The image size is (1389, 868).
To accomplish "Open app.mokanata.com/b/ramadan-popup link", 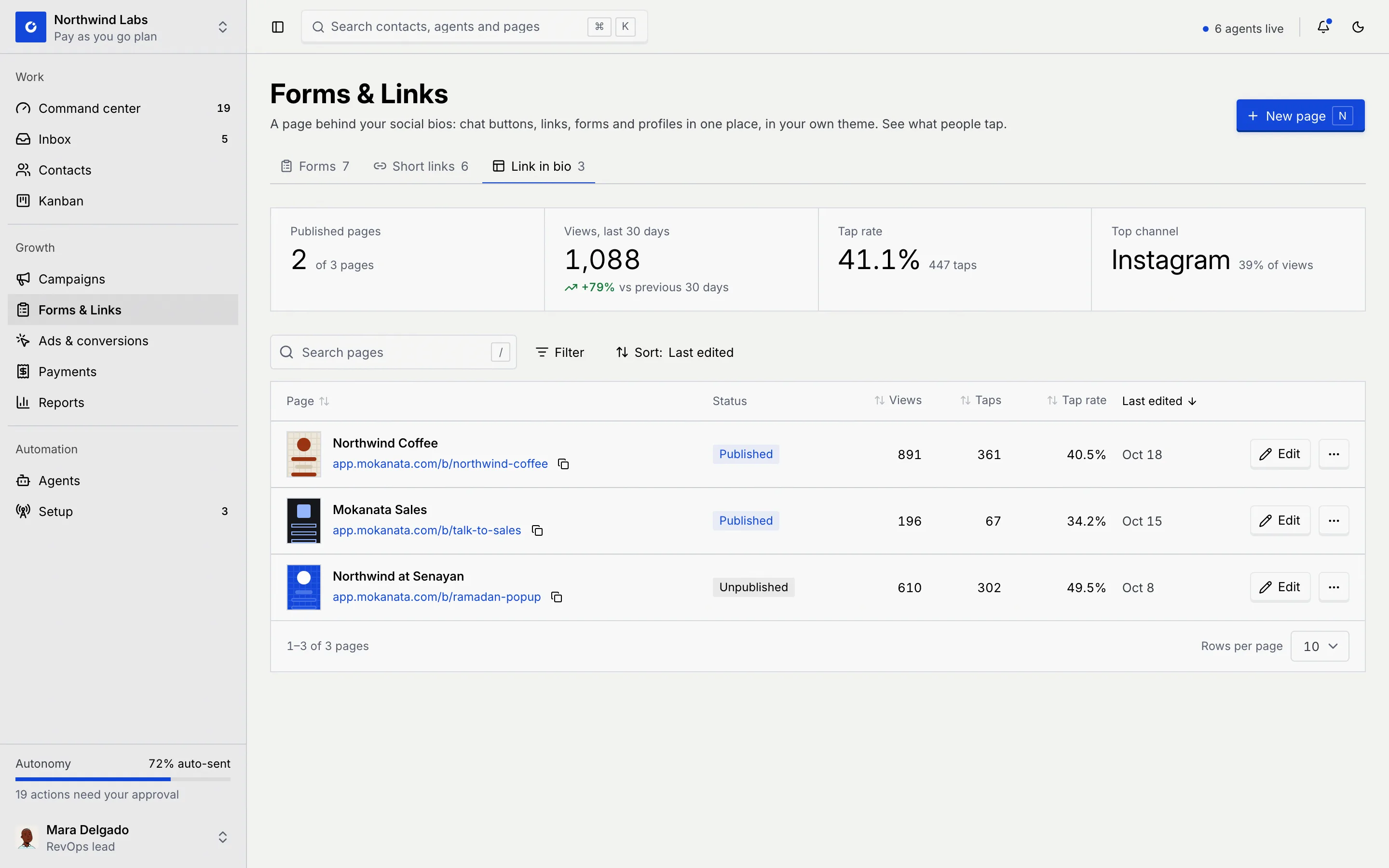I will (437, 597).
